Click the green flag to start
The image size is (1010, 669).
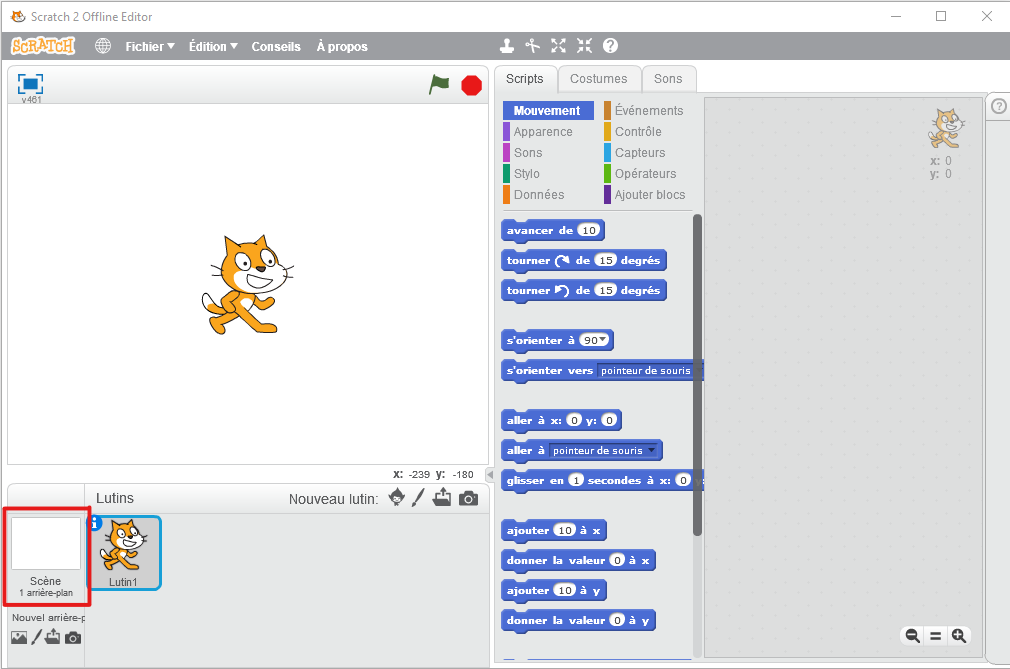click(x=439, y=85)
